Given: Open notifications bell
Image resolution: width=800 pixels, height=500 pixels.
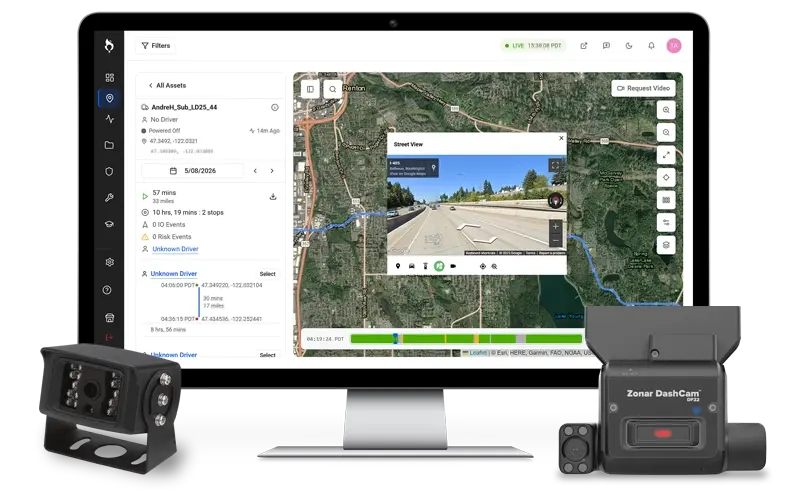Looking at the screenshot, I should pyautogui.click(x=652, y=45).
